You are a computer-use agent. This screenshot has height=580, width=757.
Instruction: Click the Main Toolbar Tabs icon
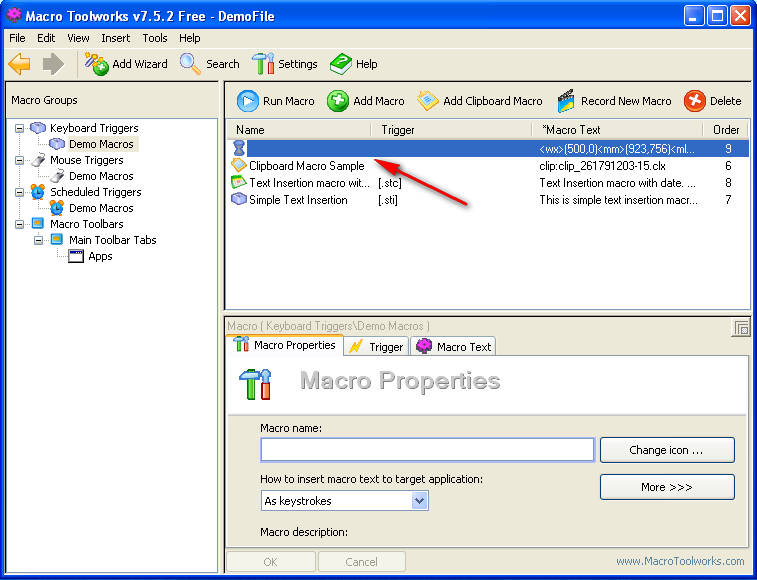click(x=56, y=240)
